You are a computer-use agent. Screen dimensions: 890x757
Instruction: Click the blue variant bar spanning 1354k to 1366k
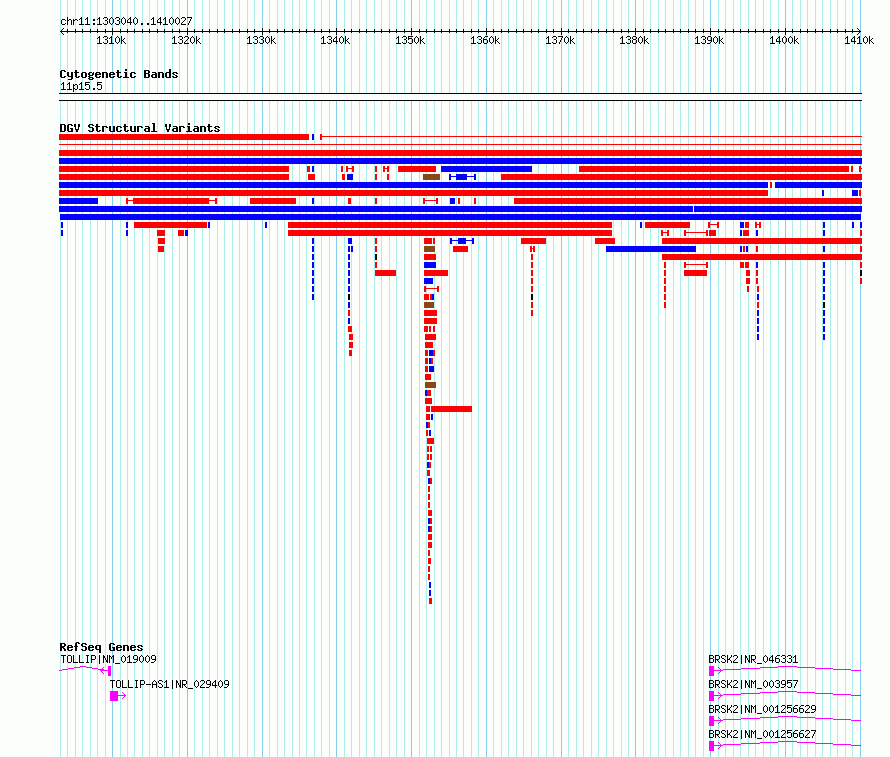[486, 169]
